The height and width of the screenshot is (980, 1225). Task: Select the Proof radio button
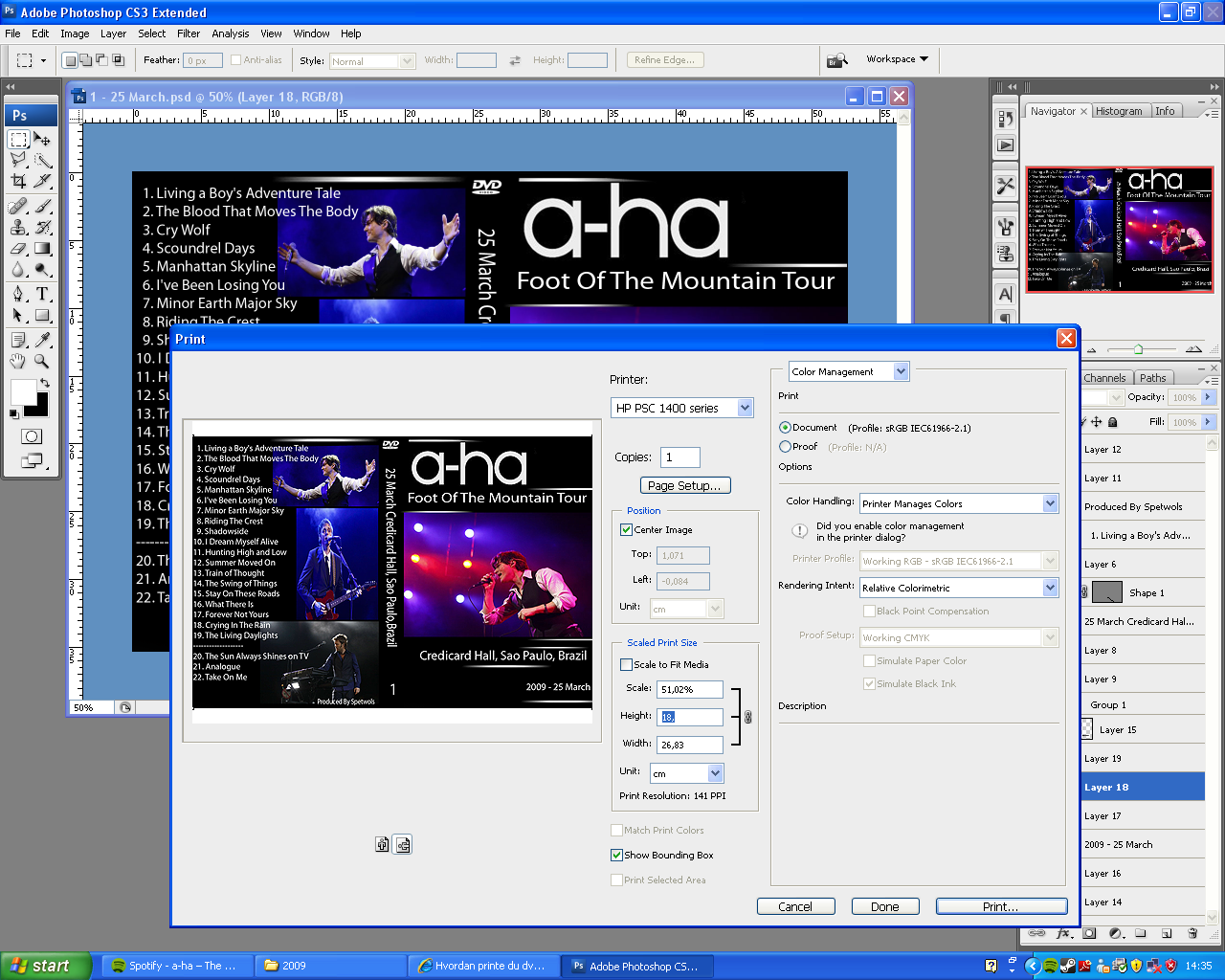point(785,447)
